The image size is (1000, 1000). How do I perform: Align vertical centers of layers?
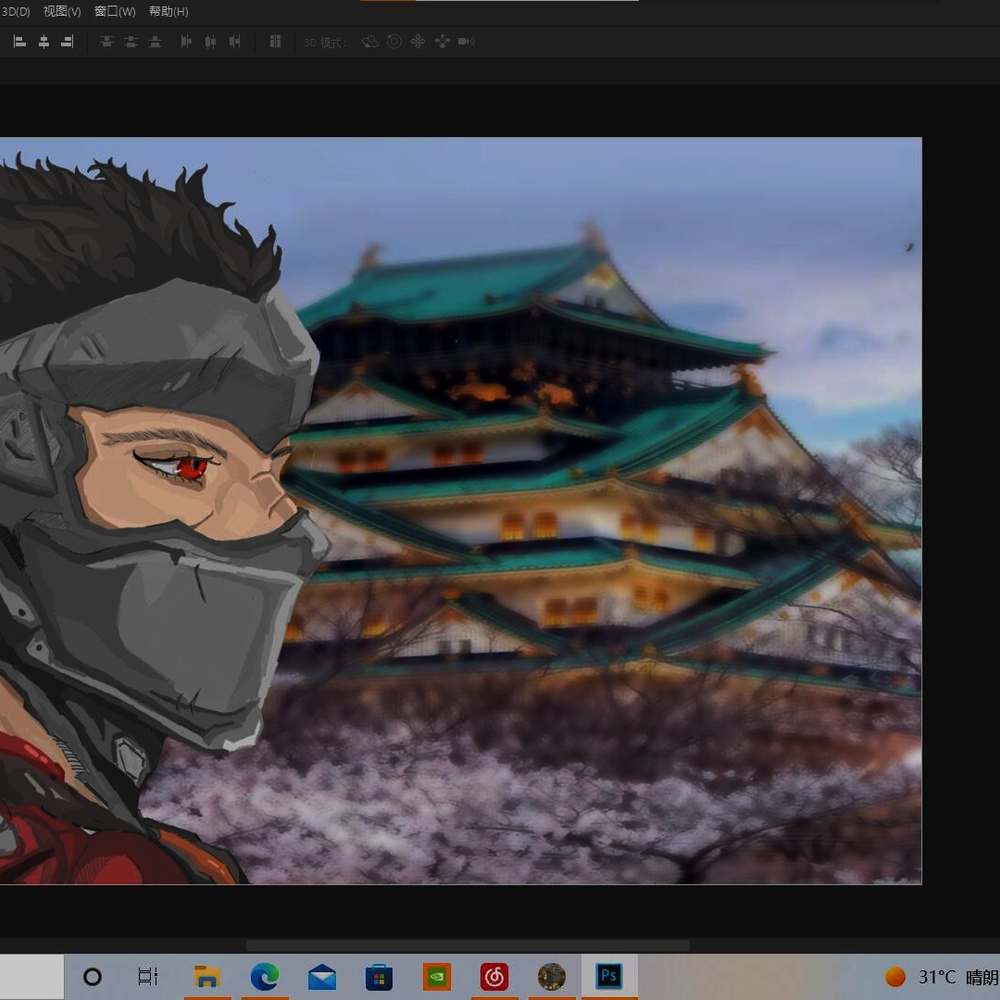[x=131, y=42]
